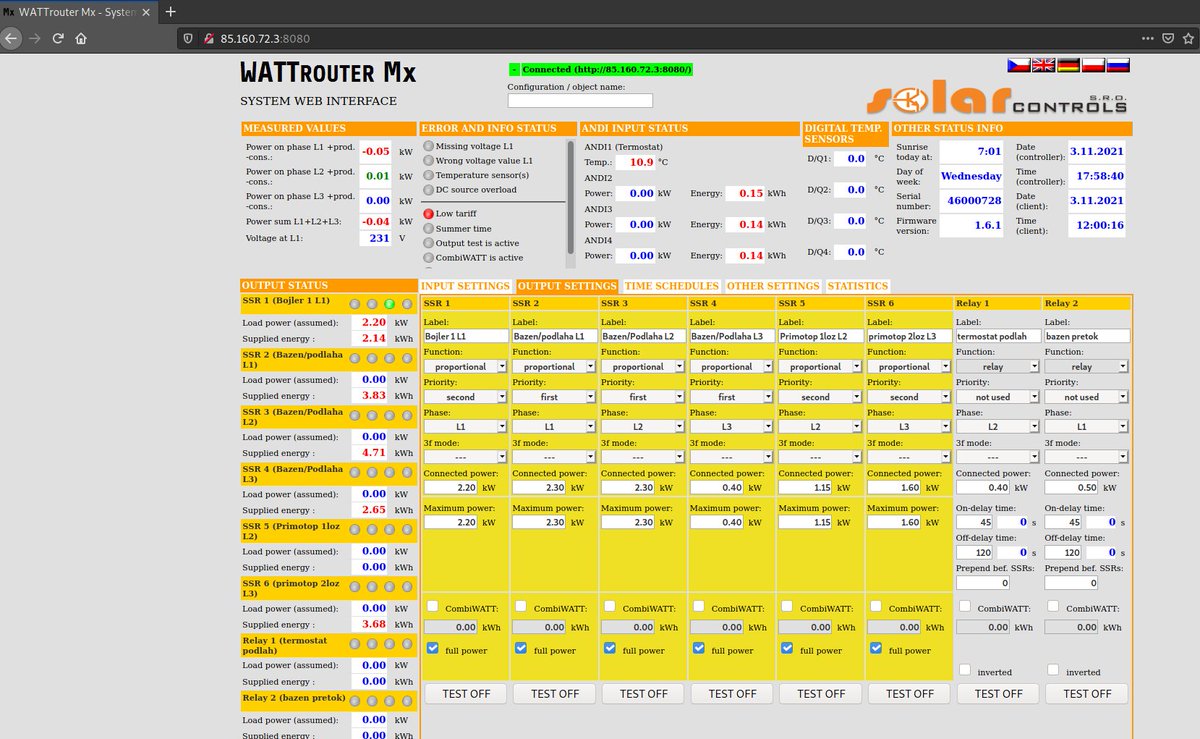Click the Temperature sensor(s) indicator light

coord(428,175)
